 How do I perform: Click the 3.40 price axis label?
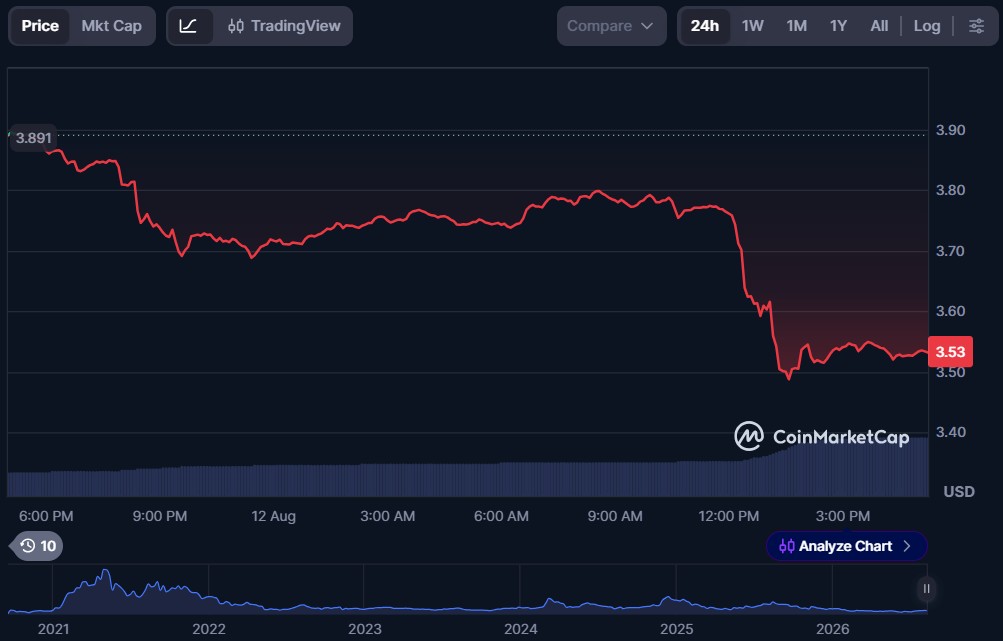point(950,432)
